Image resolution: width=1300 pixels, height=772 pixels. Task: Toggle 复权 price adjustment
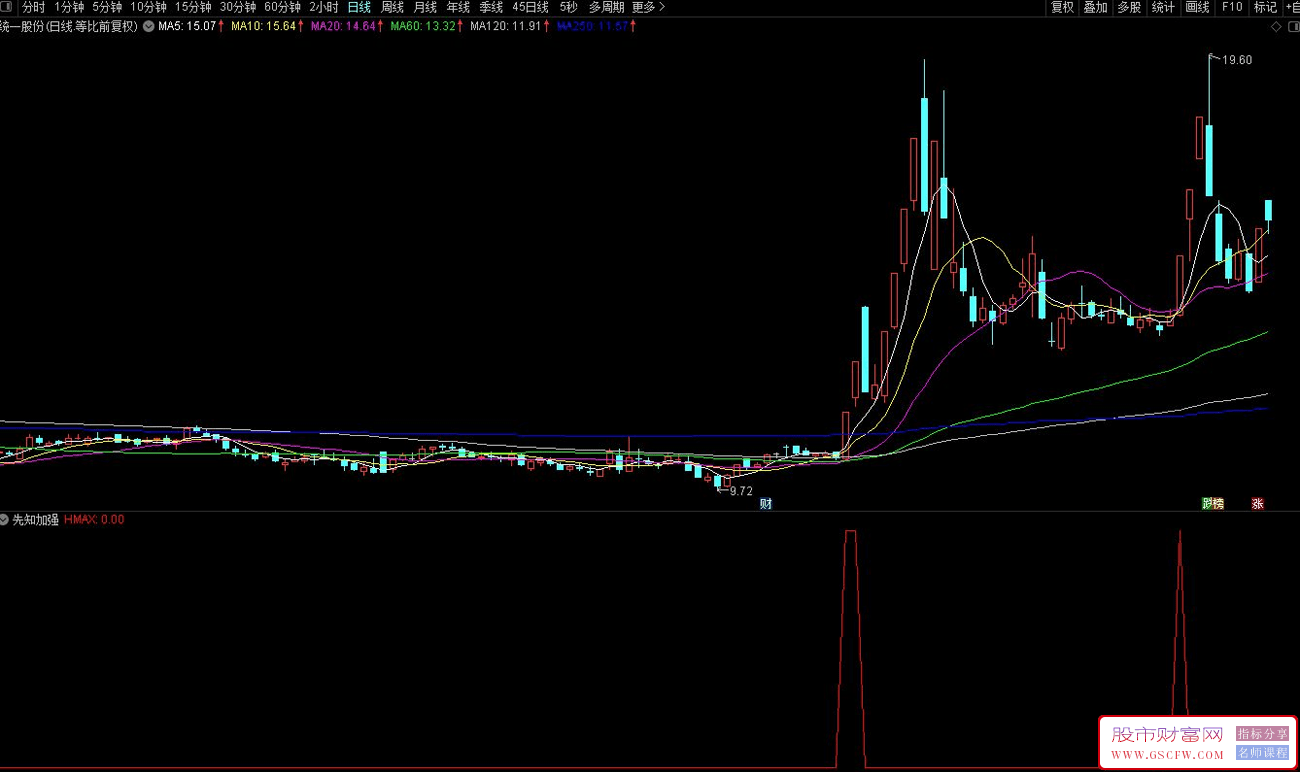(x=1062, y=7)
